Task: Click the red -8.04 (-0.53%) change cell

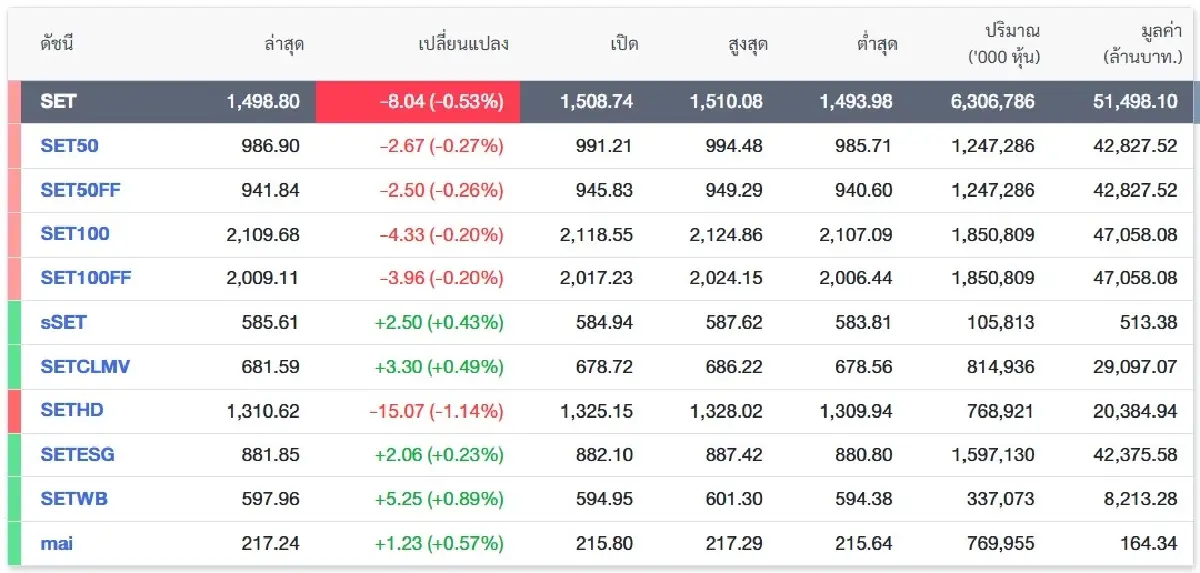Action: (x=418, y=102)
